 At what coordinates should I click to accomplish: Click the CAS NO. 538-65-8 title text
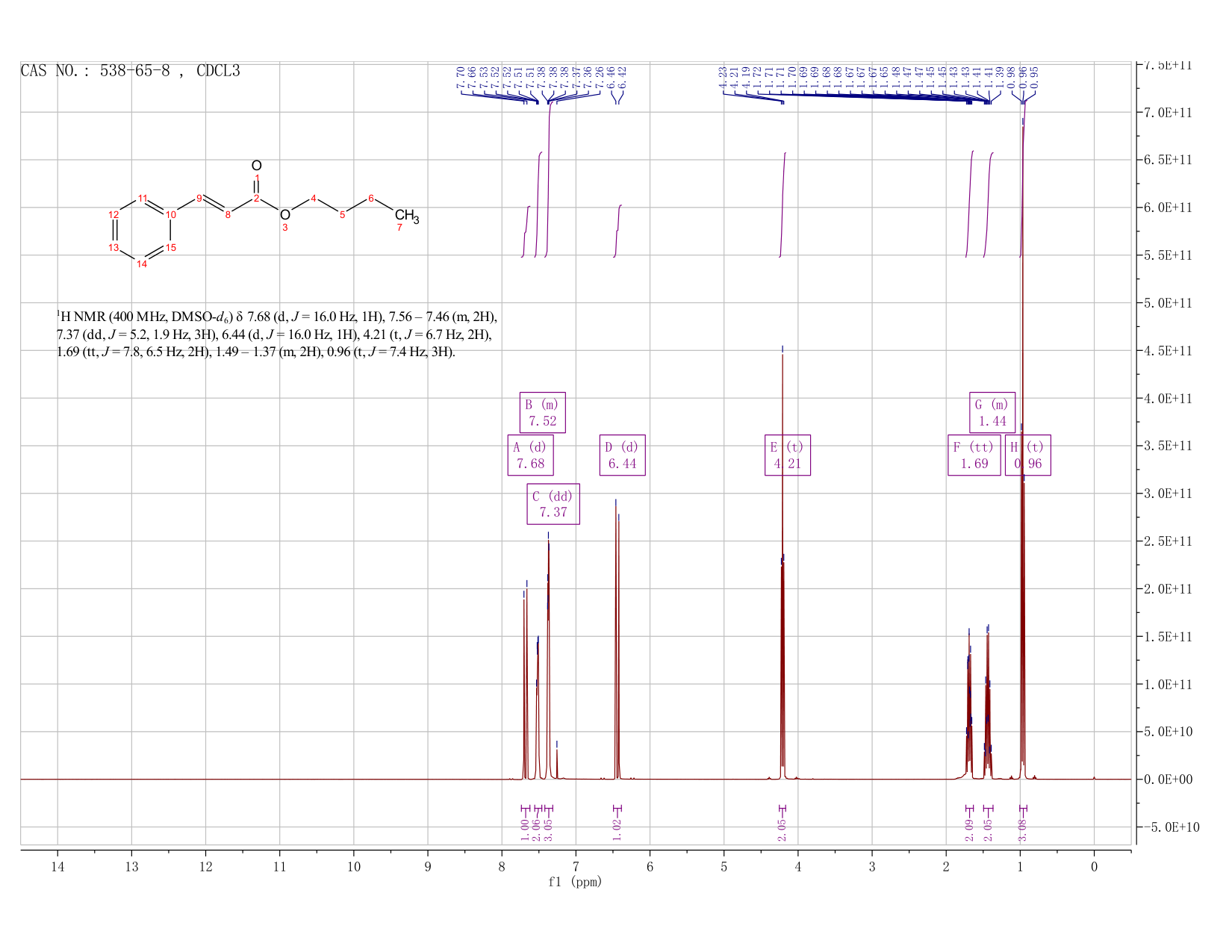[x=131, y=71]
